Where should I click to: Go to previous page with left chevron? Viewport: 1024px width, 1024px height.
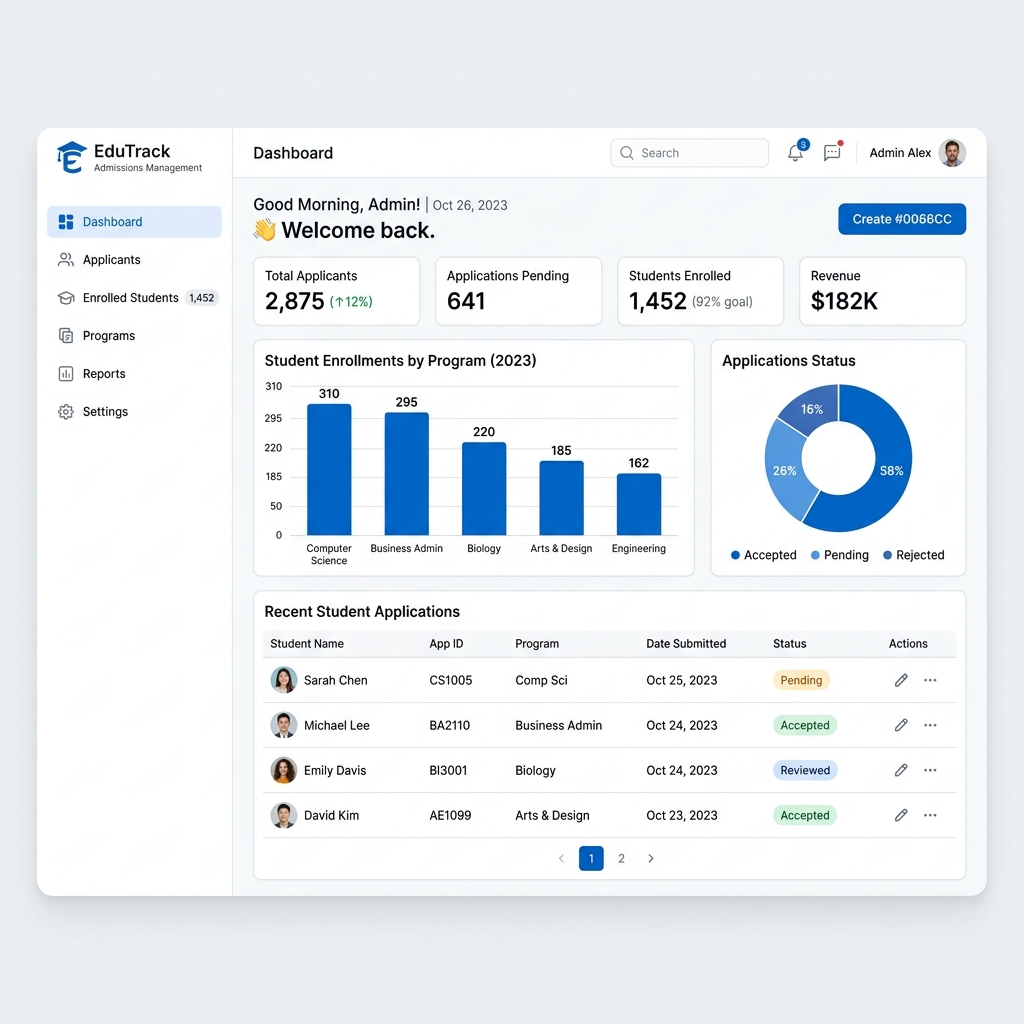(561, 859)
